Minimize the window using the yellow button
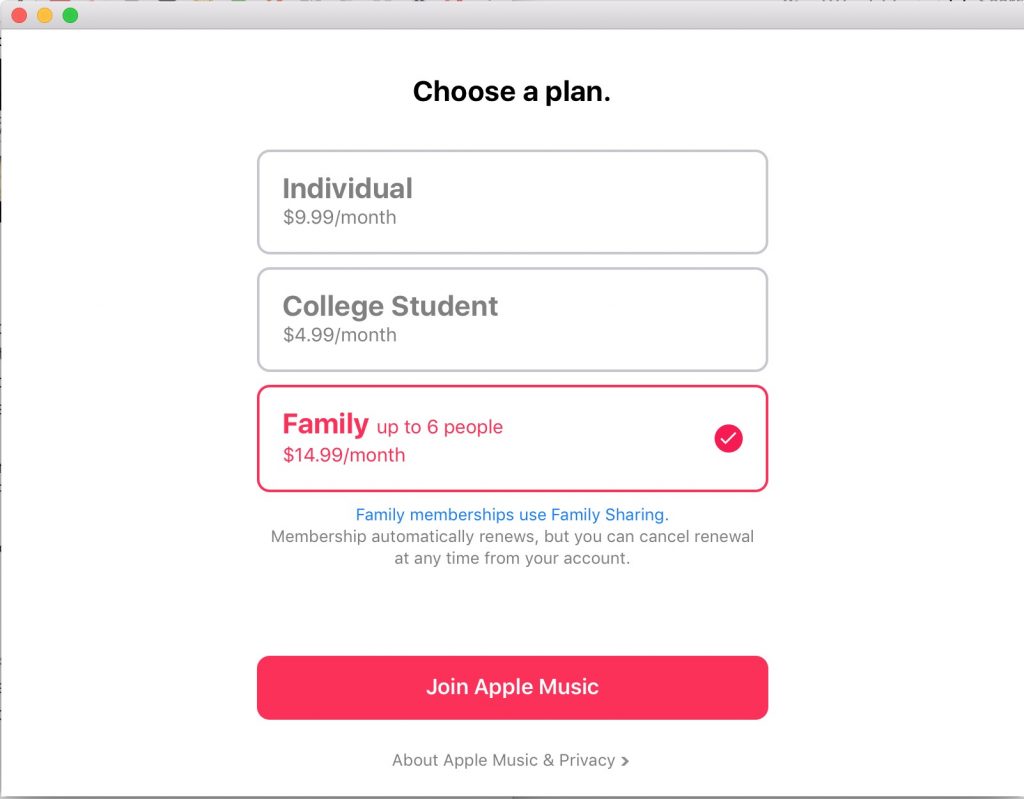Image resolution: width=1024 pixels, height=799 pixels. click(x=45, y=16)
